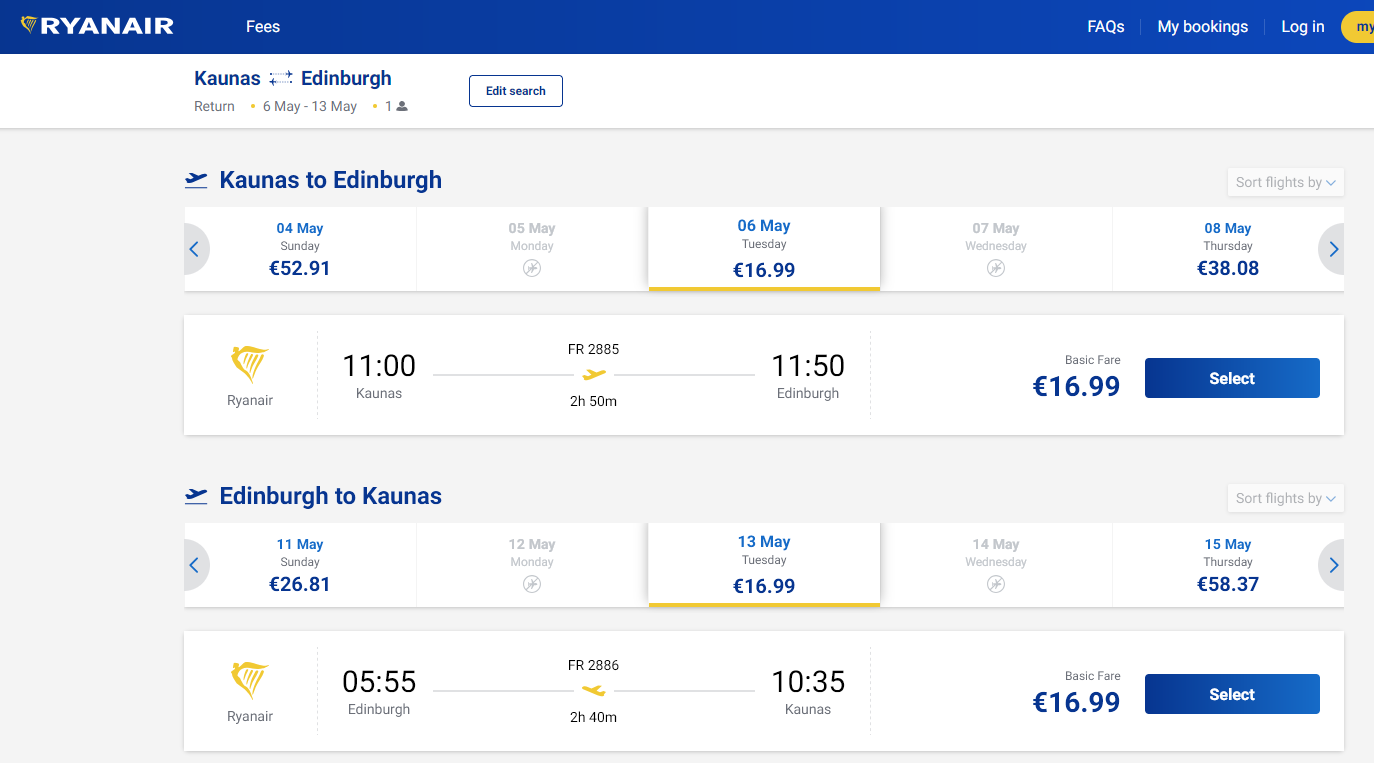Click the Ryanair harp icon on flight FR 2886
Image resolution: width=1374 pixels, height=763 pixels.
click(x=249, y=682)
